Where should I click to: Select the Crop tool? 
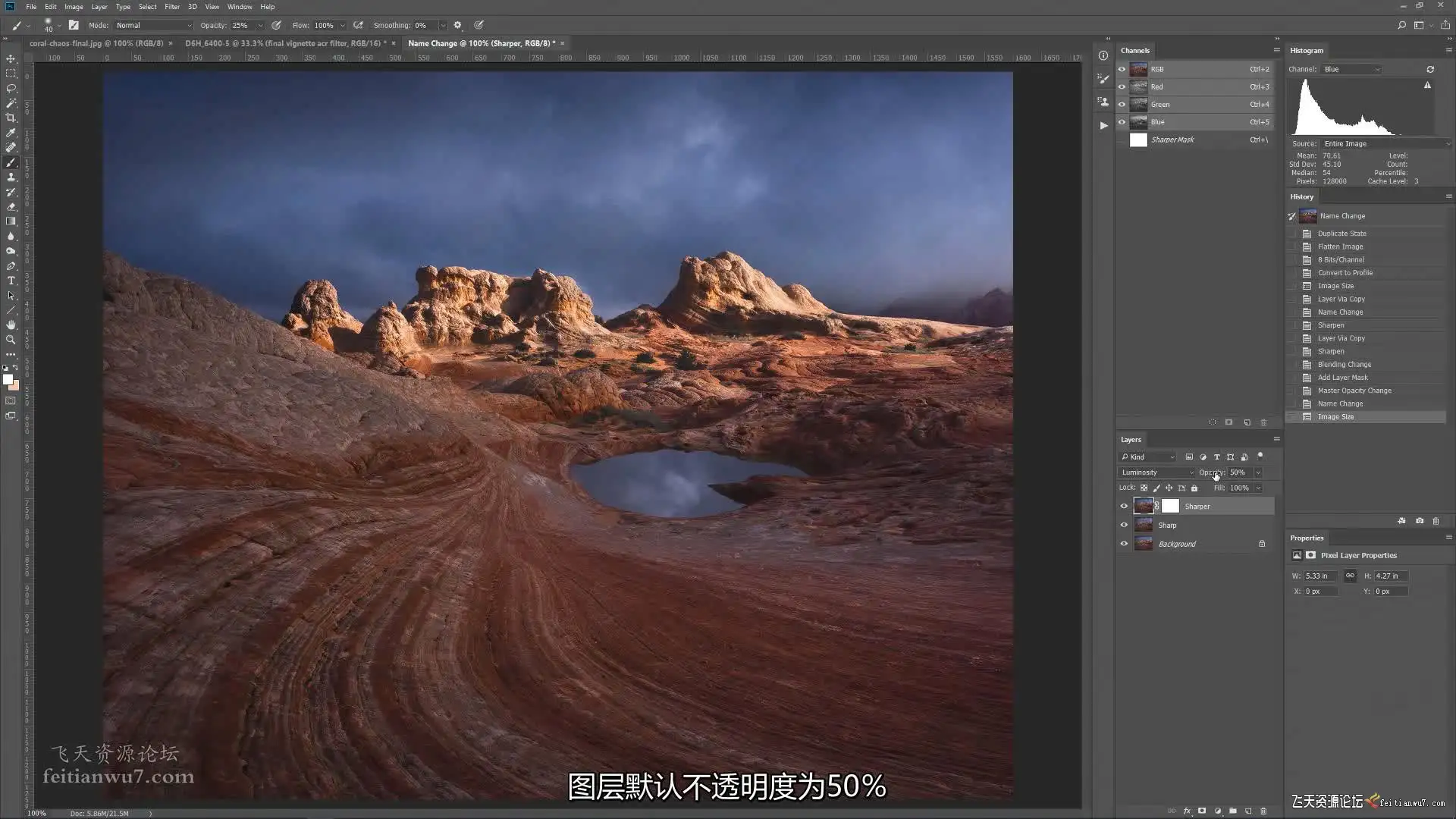tap(11, 118)
